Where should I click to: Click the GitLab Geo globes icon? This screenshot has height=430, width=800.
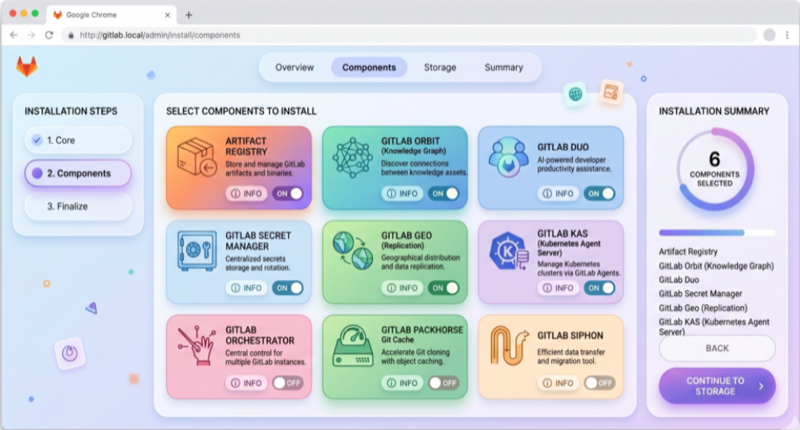click(353, 250)
